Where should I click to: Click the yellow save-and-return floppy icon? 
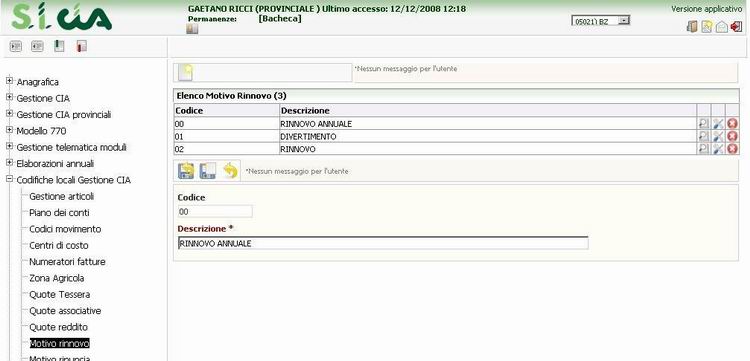coord(186,171)
